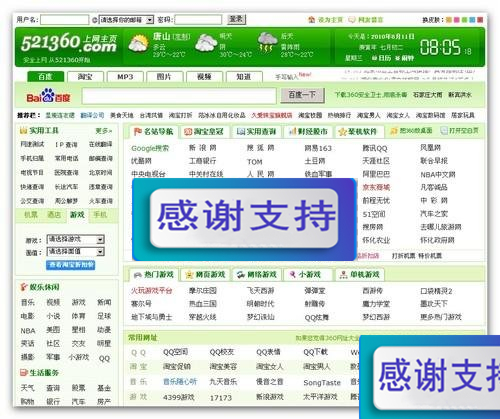Click the gamepad icon on 热门游戏
Image resolution: width=500 pixels, height=419 pixels.
pos(137,275)
